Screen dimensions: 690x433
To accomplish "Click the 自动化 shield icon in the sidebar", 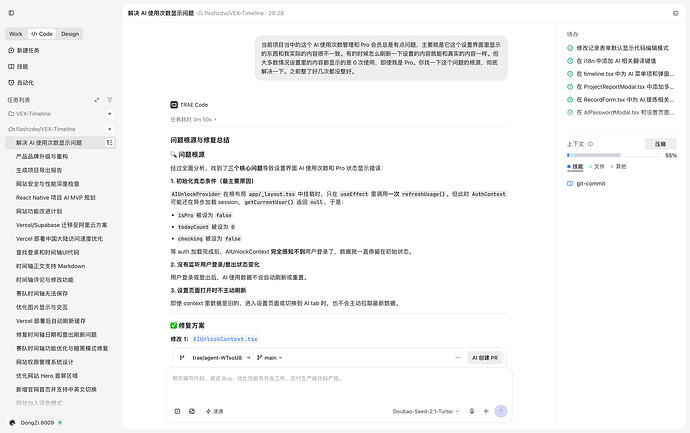I will pos(11,82).
